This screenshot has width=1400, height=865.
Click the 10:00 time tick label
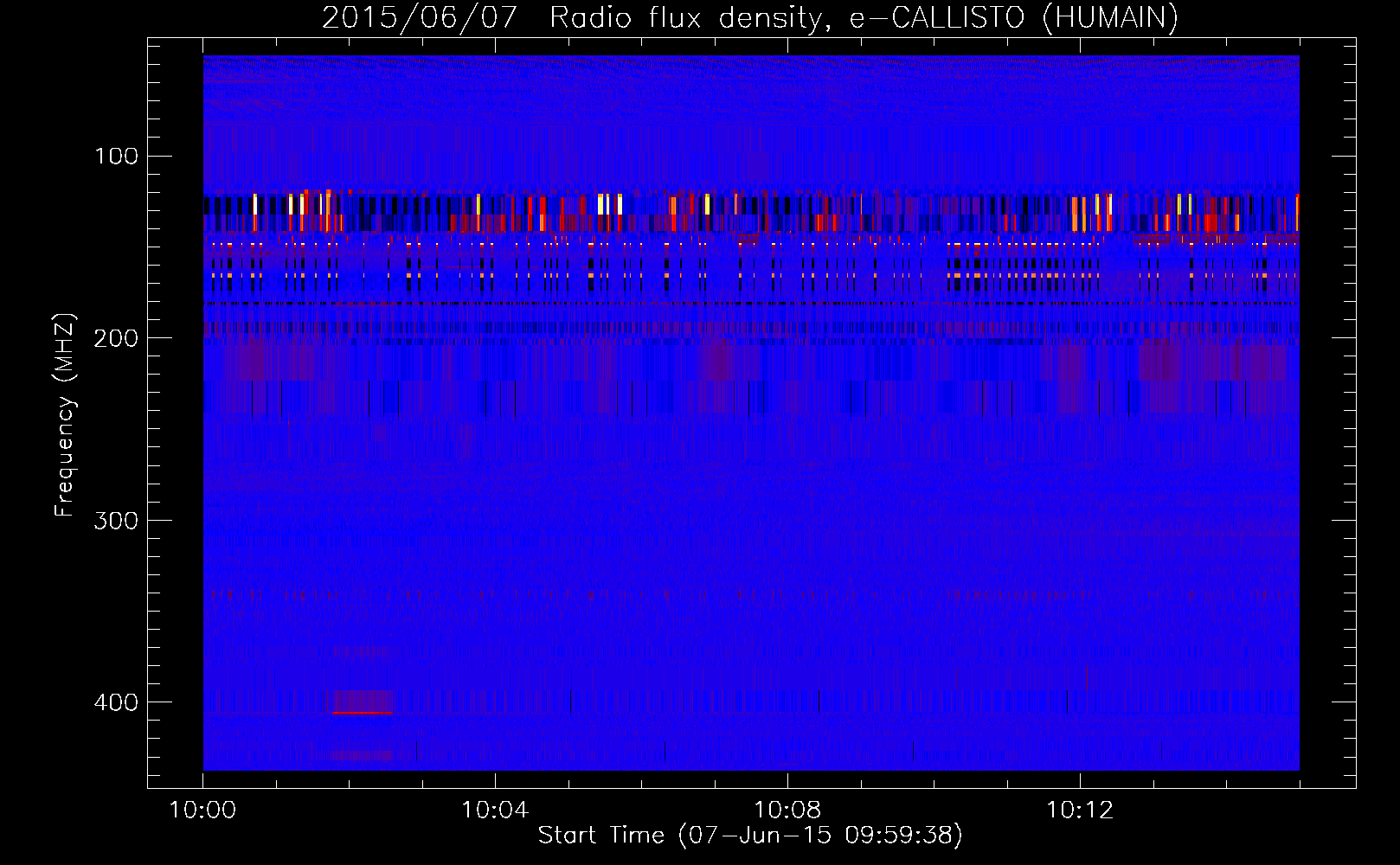tap(202, 811)
